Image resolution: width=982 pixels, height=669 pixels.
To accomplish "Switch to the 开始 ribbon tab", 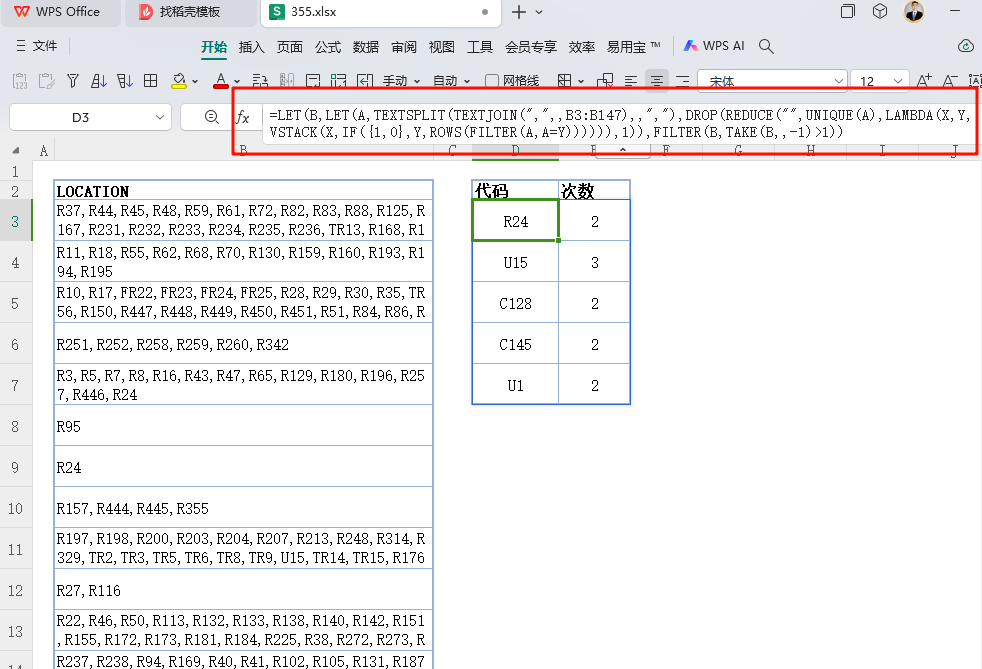I will 214,47.
